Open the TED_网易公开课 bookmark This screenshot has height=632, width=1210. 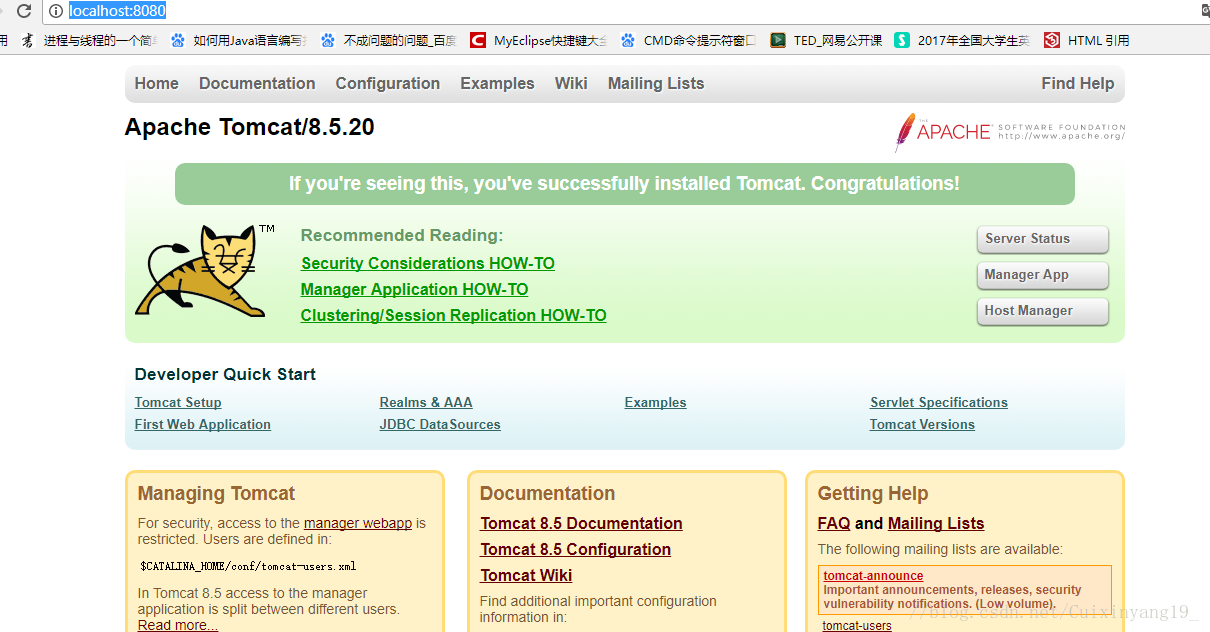827,40
